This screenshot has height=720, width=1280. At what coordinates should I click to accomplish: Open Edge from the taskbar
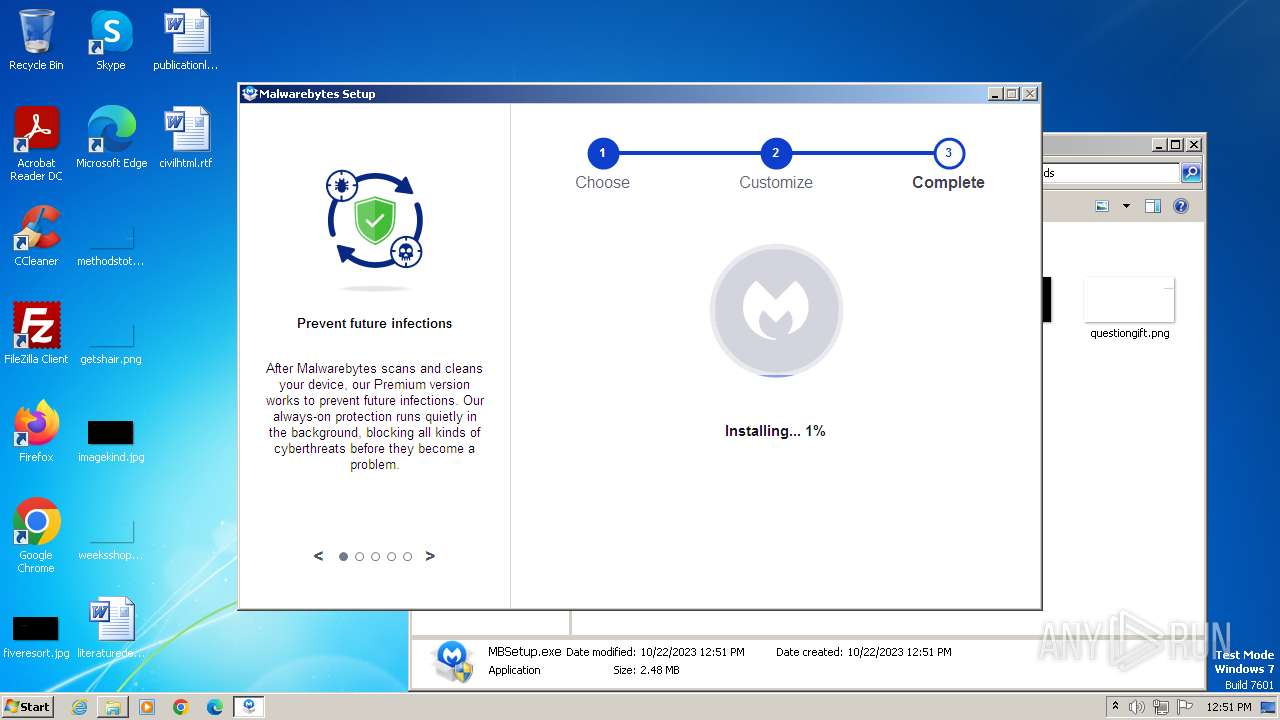(215, 707)
